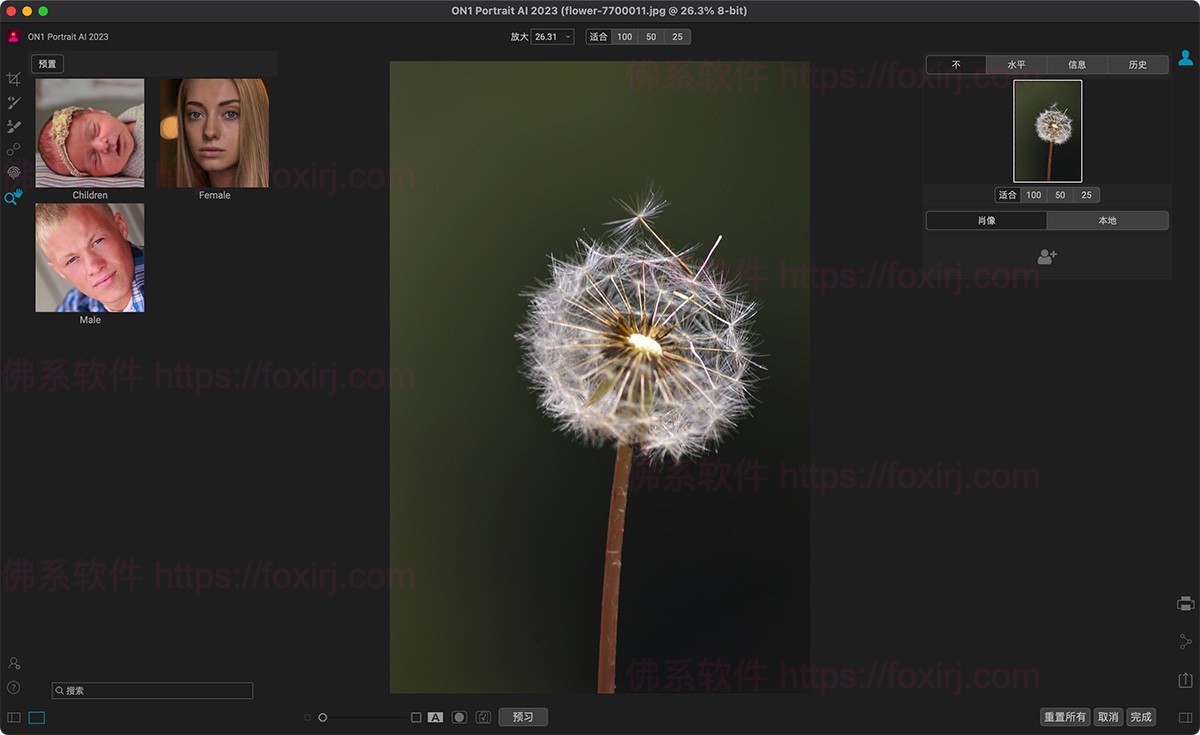Click the thumbnail size slider handle
This screenshot has height=735, width=1200.
click(323, 717)
